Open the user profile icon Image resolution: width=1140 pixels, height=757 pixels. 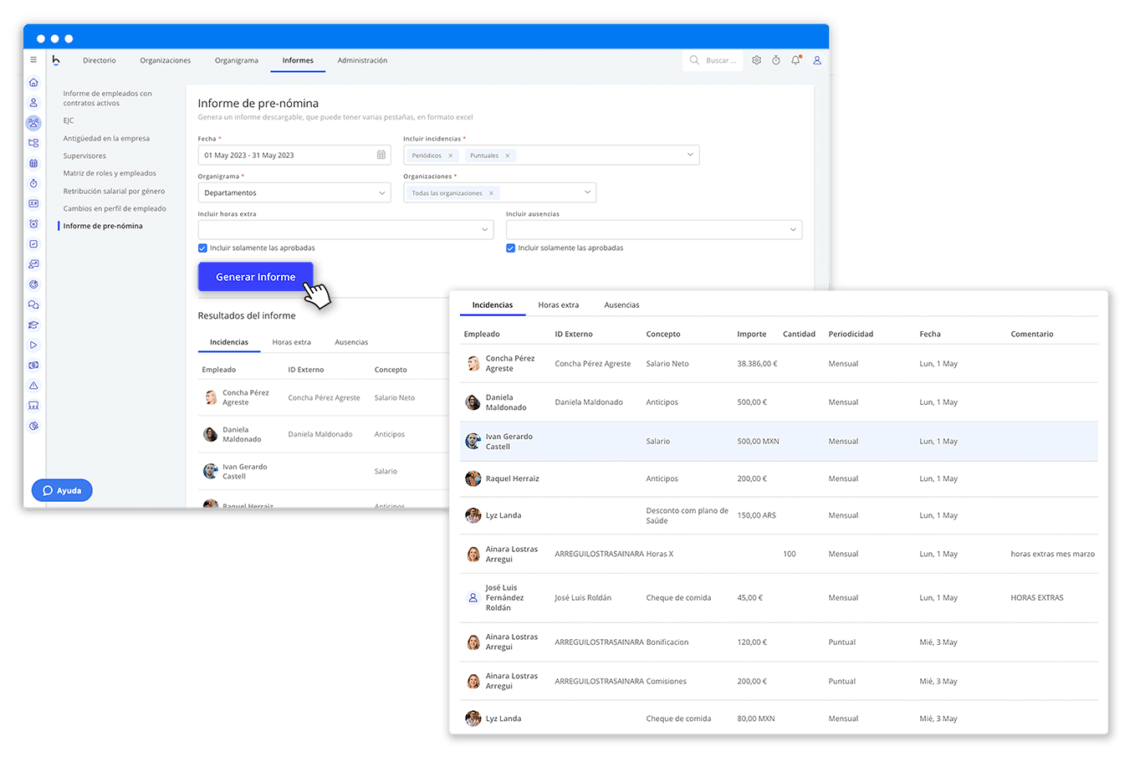click(817, 60)
